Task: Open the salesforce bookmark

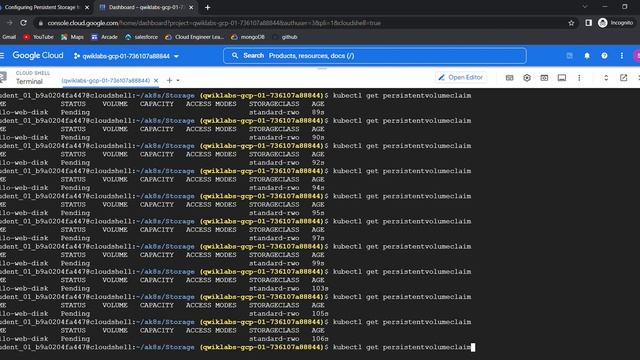Action: coord(142,37)
